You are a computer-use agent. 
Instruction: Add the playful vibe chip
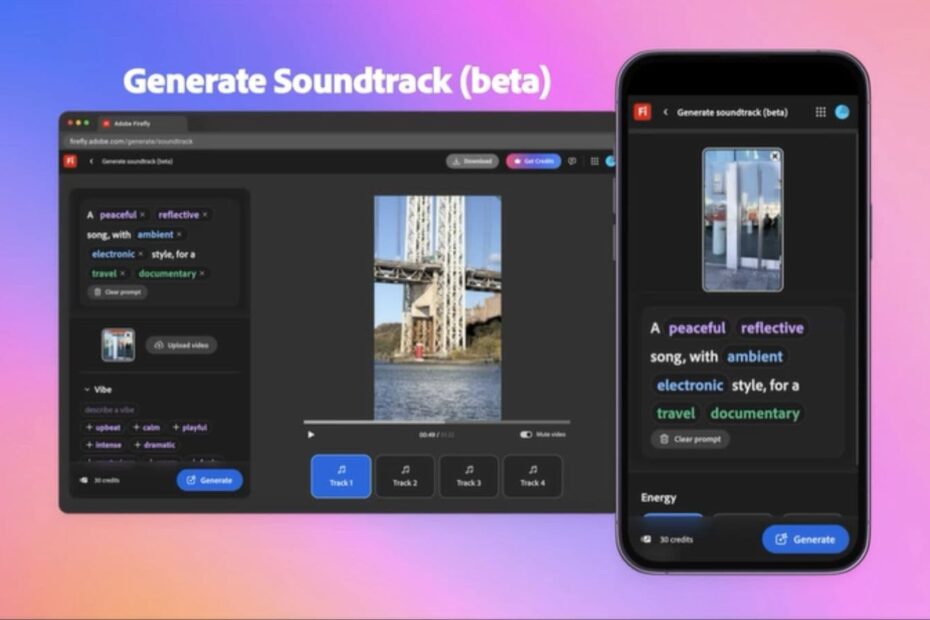pyautogui.click(x=190, y=427)
